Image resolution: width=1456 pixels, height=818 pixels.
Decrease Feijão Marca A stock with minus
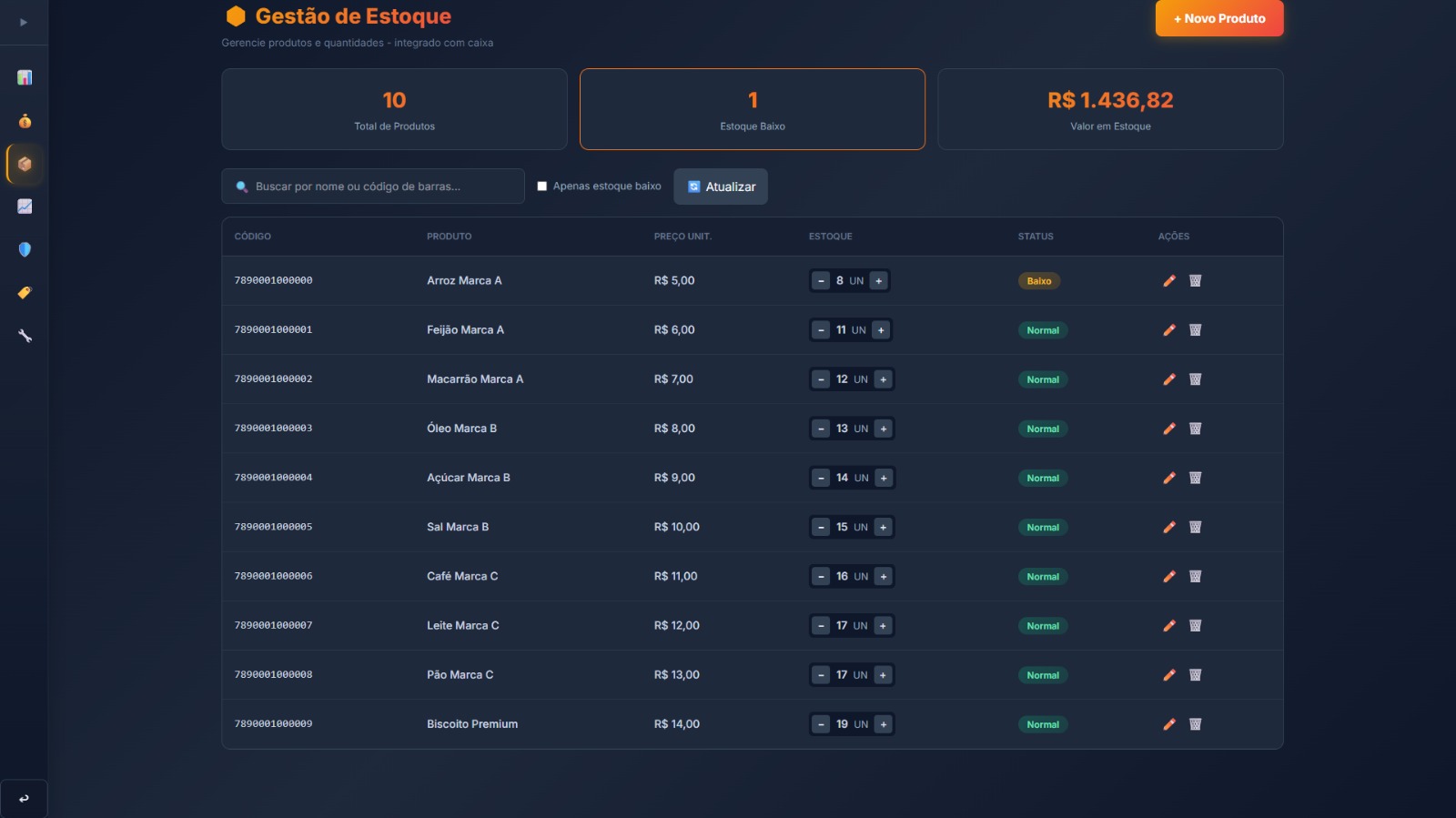pos(821,330)
